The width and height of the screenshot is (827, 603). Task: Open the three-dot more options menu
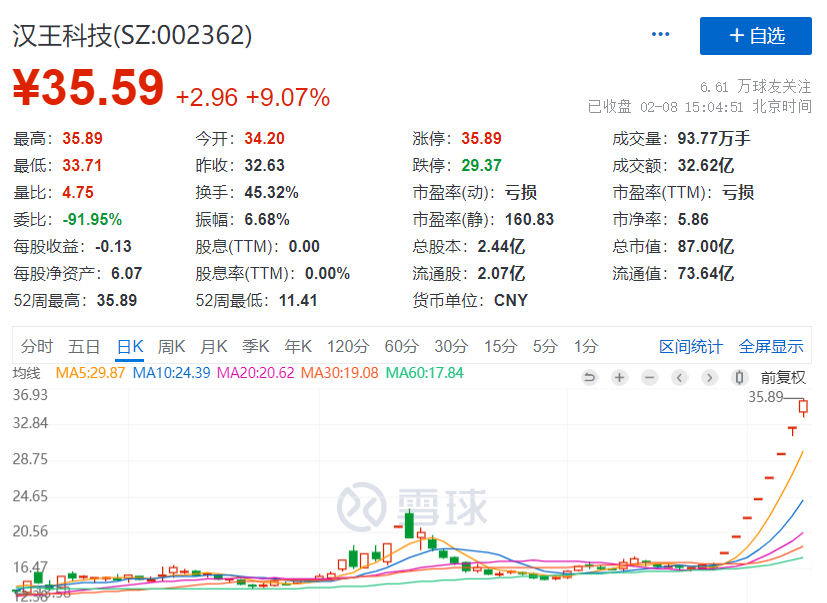(x=661, y=35)
